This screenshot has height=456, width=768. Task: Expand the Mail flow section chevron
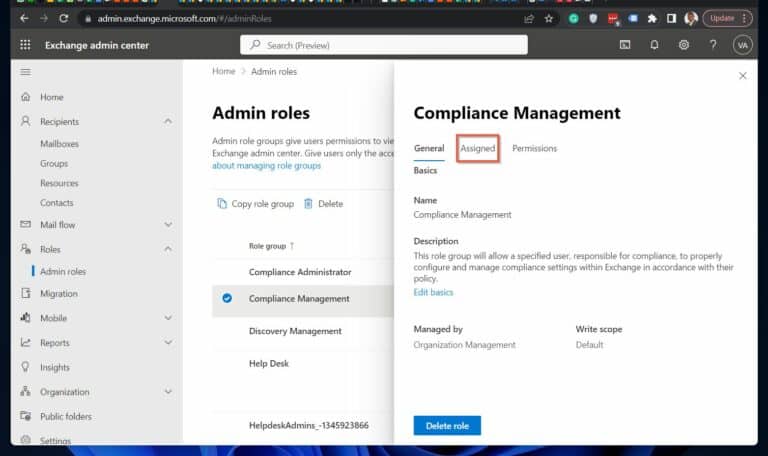168,224
